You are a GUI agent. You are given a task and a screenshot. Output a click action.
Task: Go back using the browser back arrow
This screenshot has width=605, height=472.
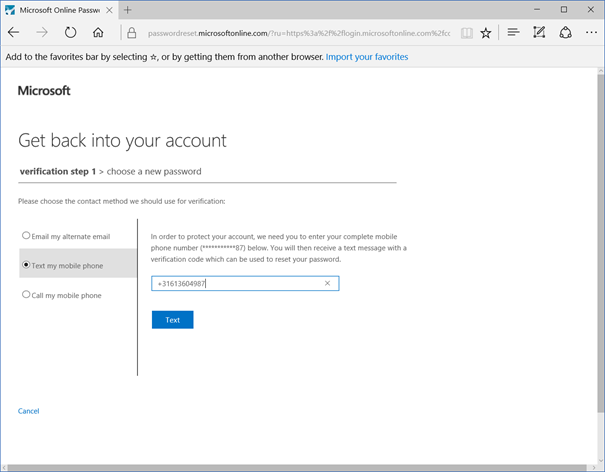[x=14, y=32]
